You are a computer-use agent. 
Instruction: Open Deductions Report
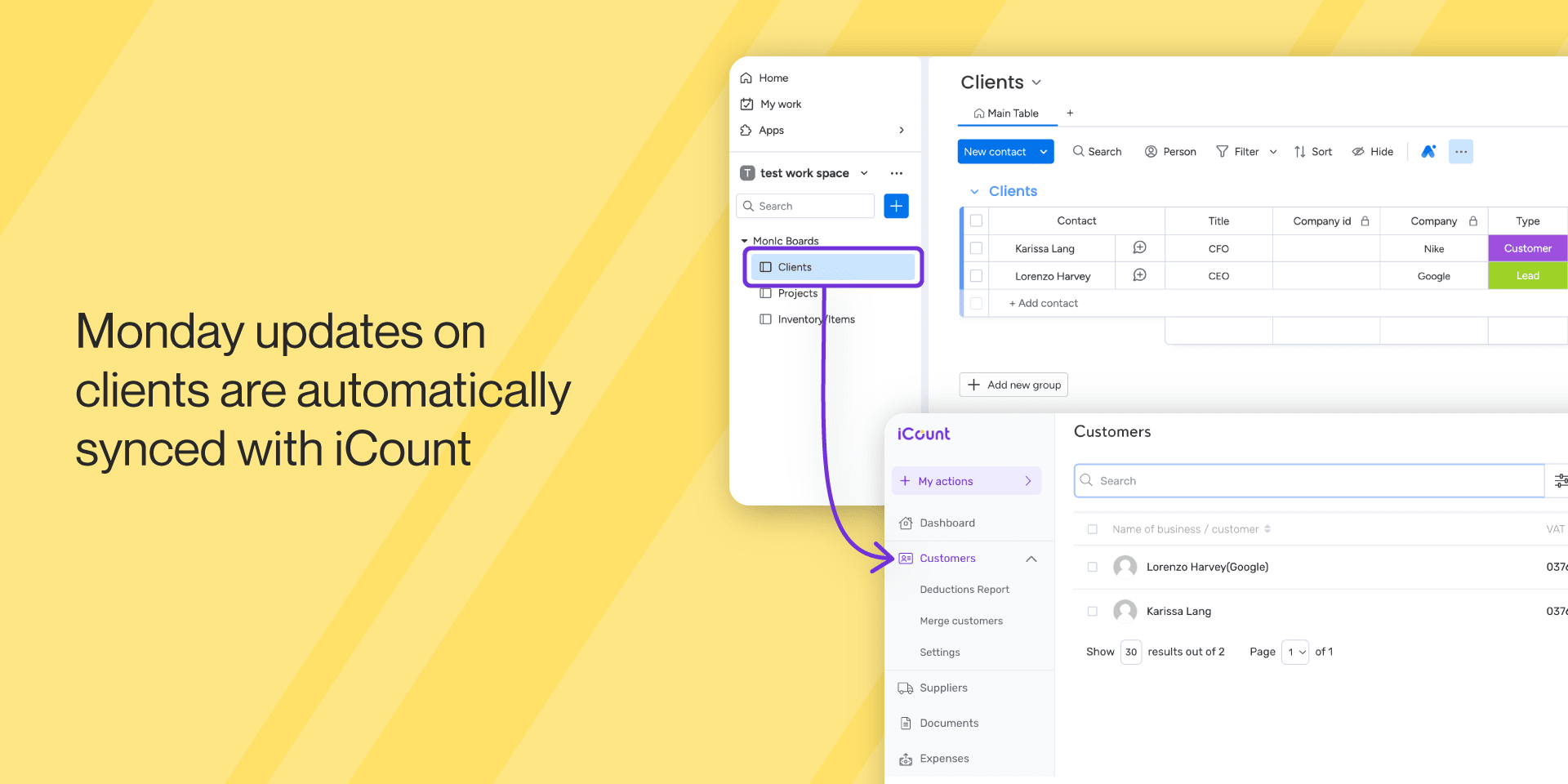coord(964,590)
